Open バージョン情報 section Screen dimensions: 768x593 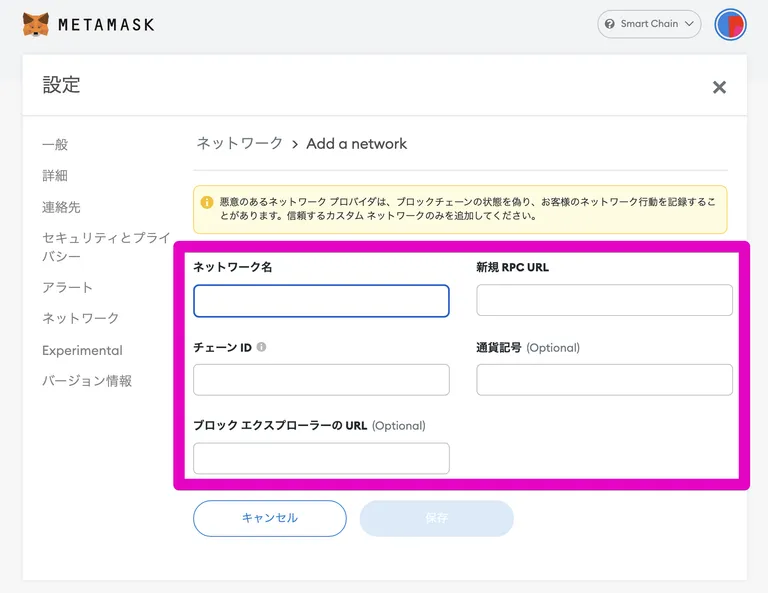point(87,381)
